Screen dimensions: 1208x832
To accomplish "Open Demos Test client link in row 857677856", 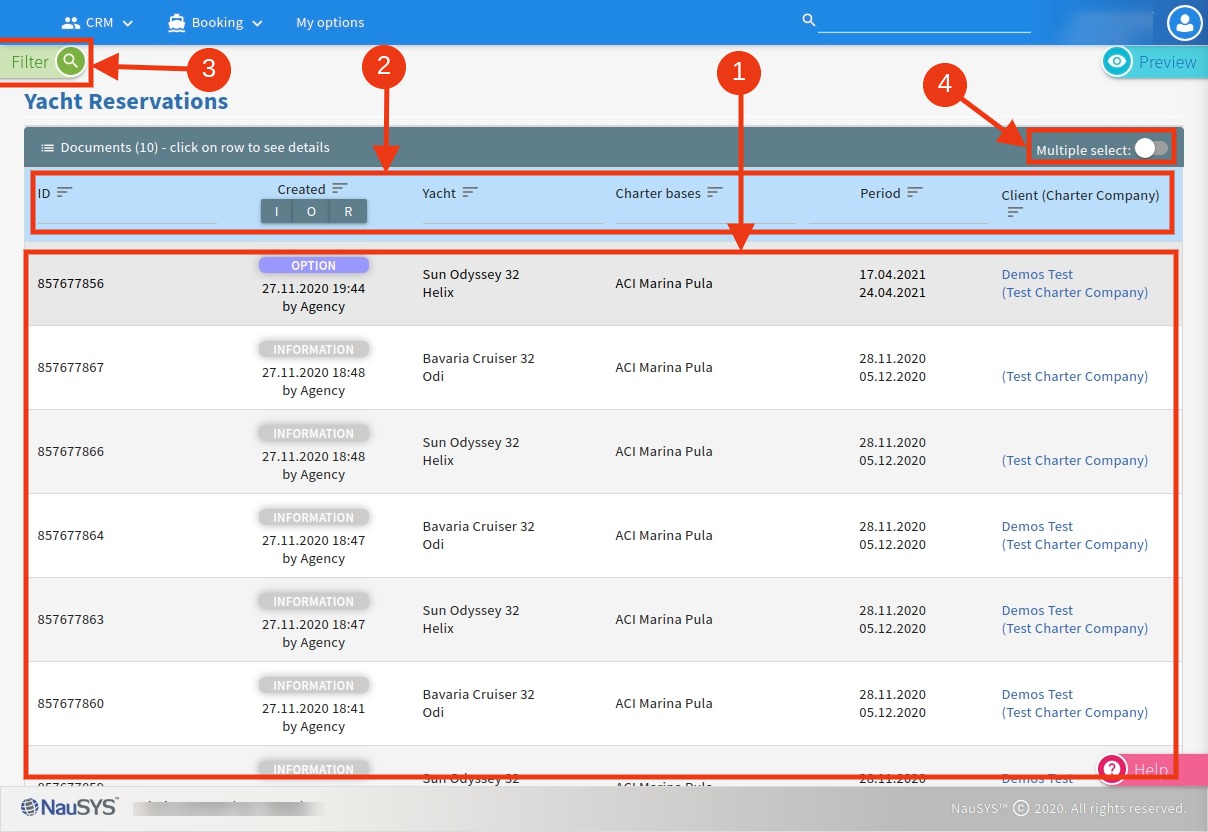I will pos(1037,275).
